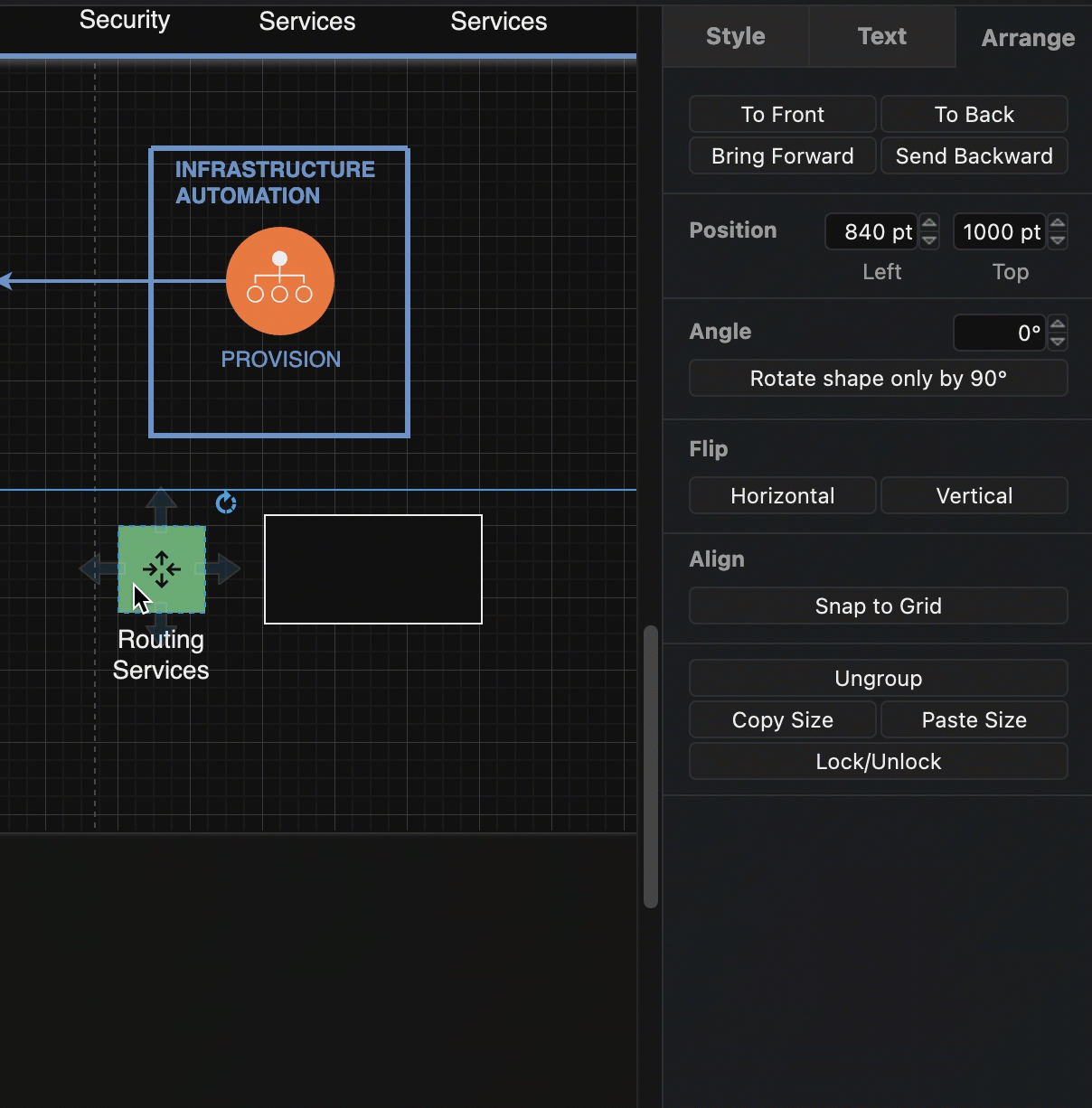Click the Snap to Grid button
This screenshot has height=1108, width=1092.
click(878, 606)
